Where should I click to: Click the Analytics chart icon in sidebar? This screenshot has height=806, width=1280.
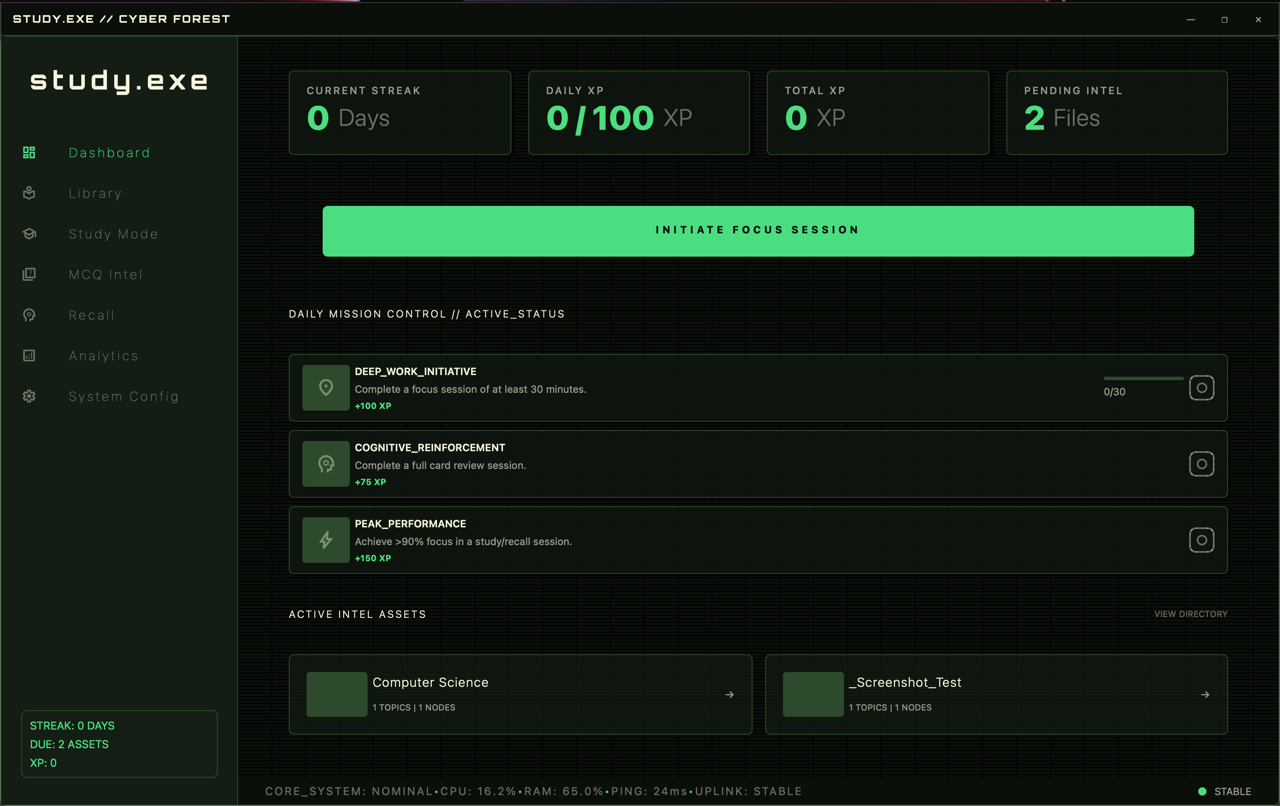29,356
